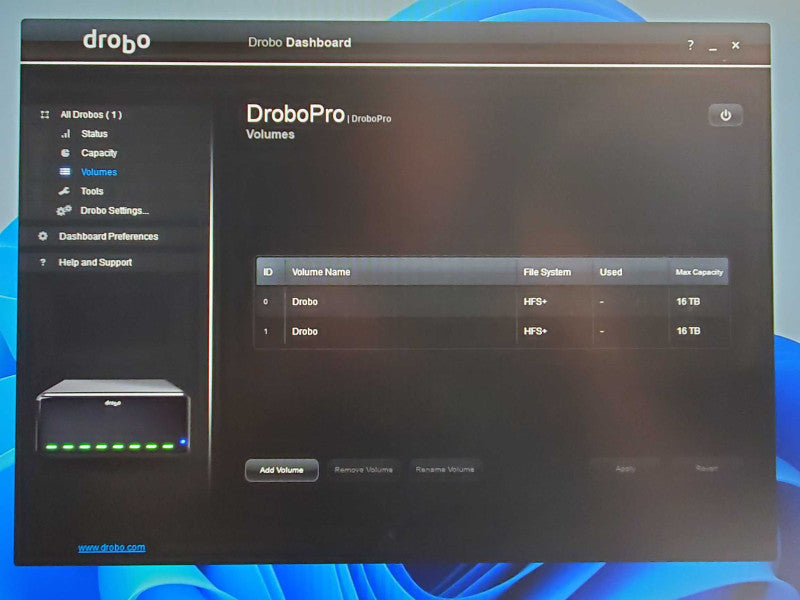Viewport: 800px width, 600px height.
Task: Select volume row with ID 1
Action: tap(492, 331)
